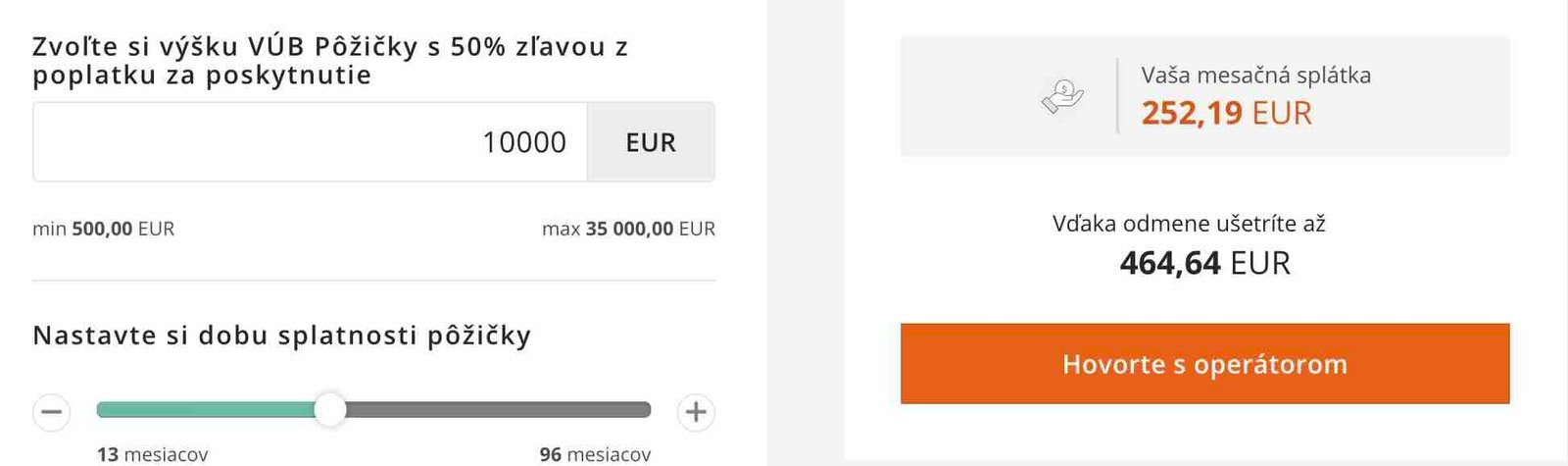Click the max 35 000,00 EUR label

(628, 229)
